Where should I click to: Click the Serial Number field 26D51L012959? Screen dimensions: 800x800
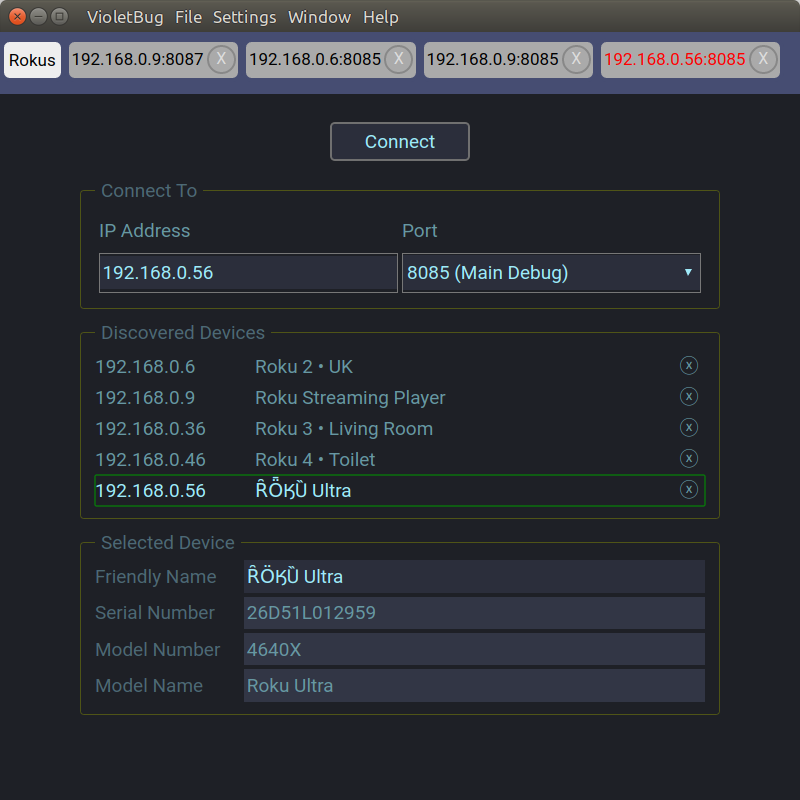(x=474, y=613)
